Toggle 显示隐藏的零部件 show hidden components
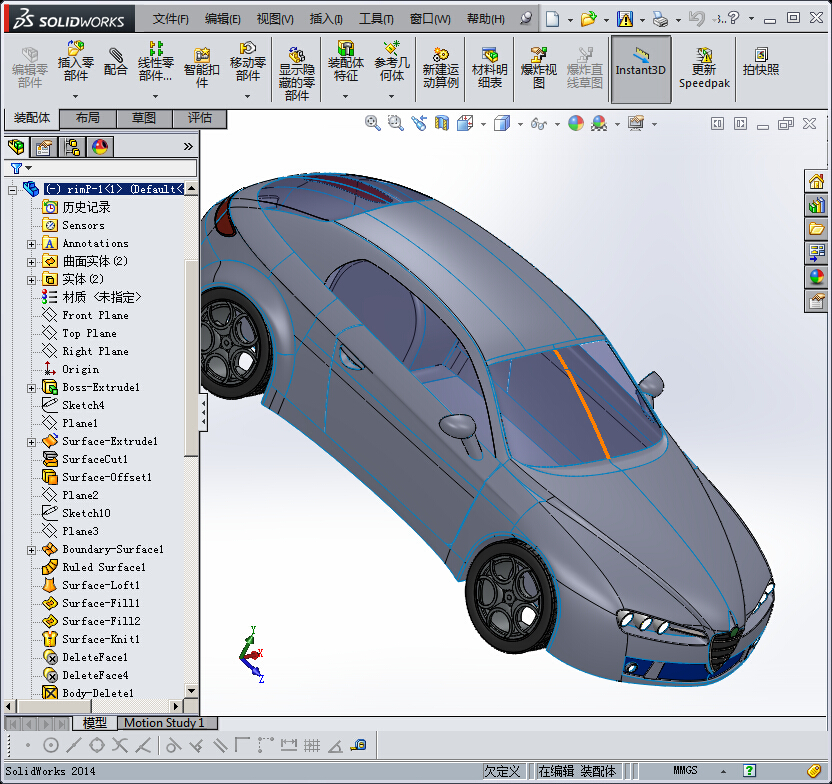This screenshot has height=784, width=832. coord(296,74)
